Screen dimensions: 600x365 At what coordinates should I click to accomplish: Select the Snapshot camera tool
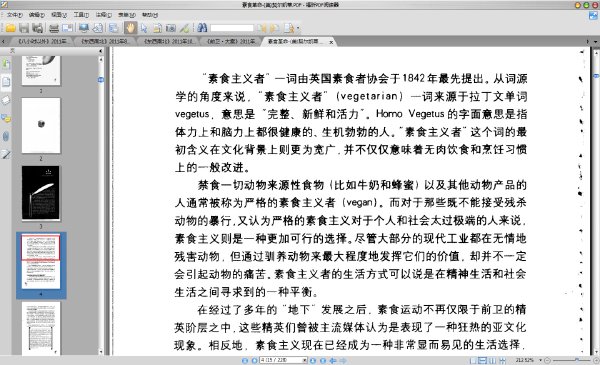tap(171, 28)
